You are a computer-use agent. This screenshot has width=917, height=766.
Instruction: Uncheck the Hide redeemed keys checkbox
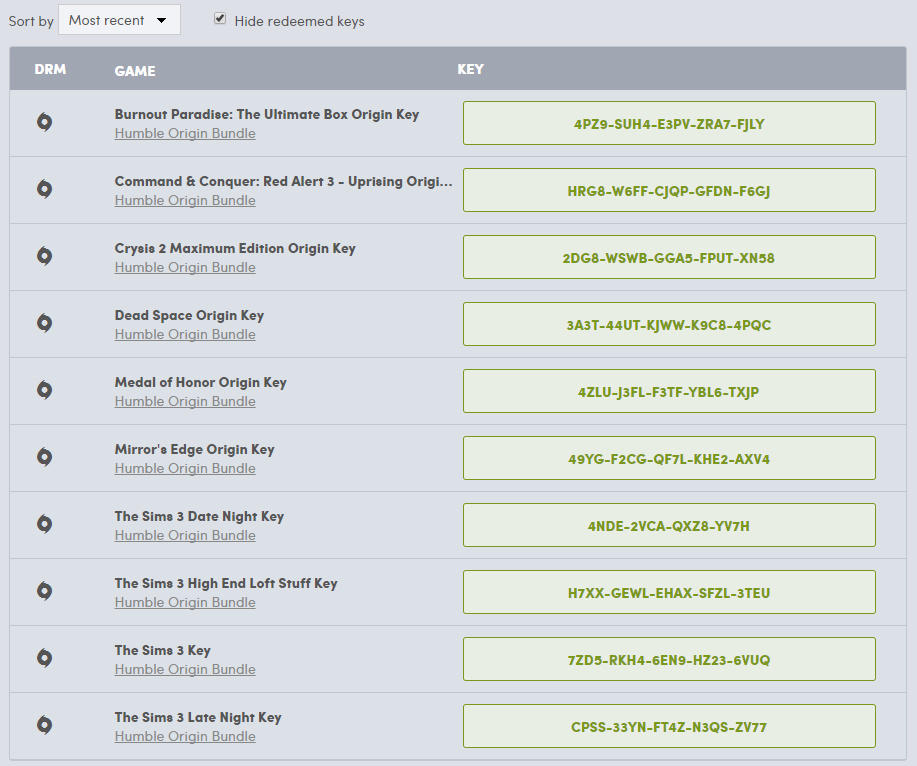coord(220,19)
